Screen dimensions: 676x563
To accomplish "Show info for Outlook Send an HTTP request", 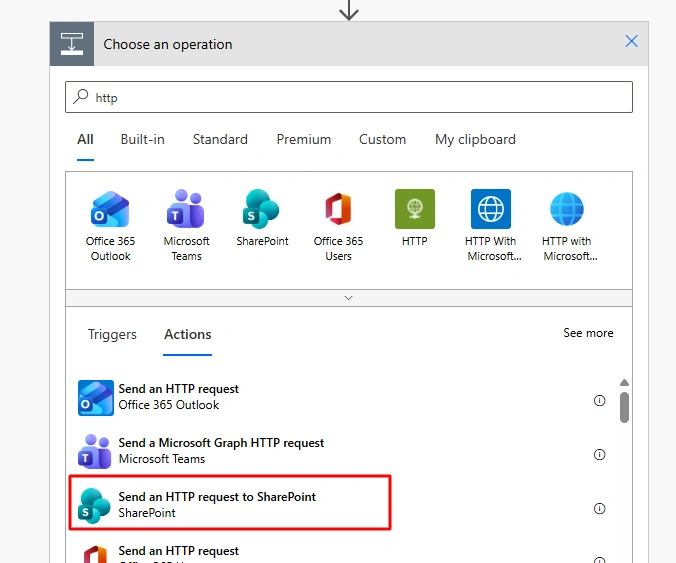I will tap(599, 400).
